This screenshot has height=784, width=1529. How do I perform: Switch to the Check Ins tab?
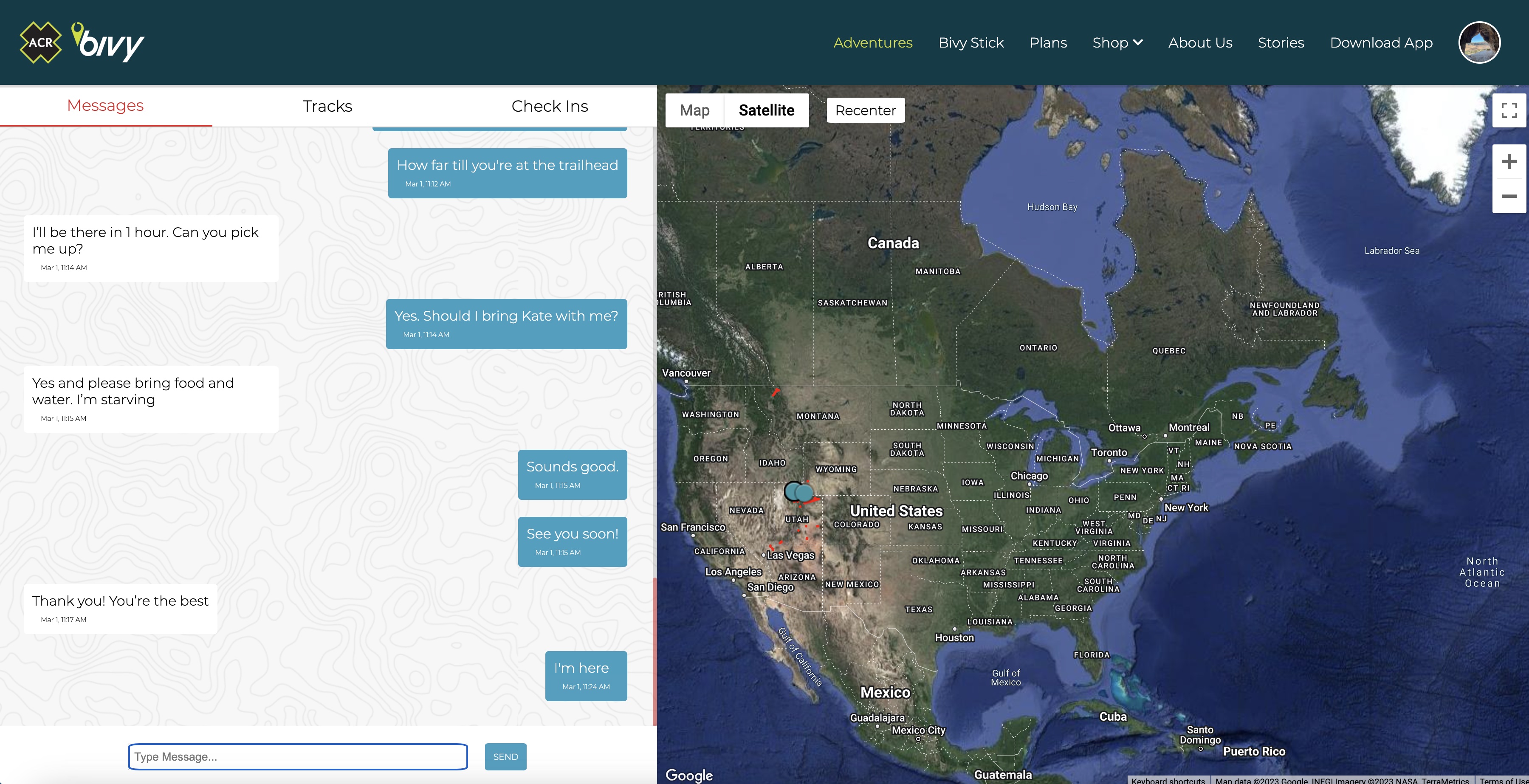(x=550, y=106)
